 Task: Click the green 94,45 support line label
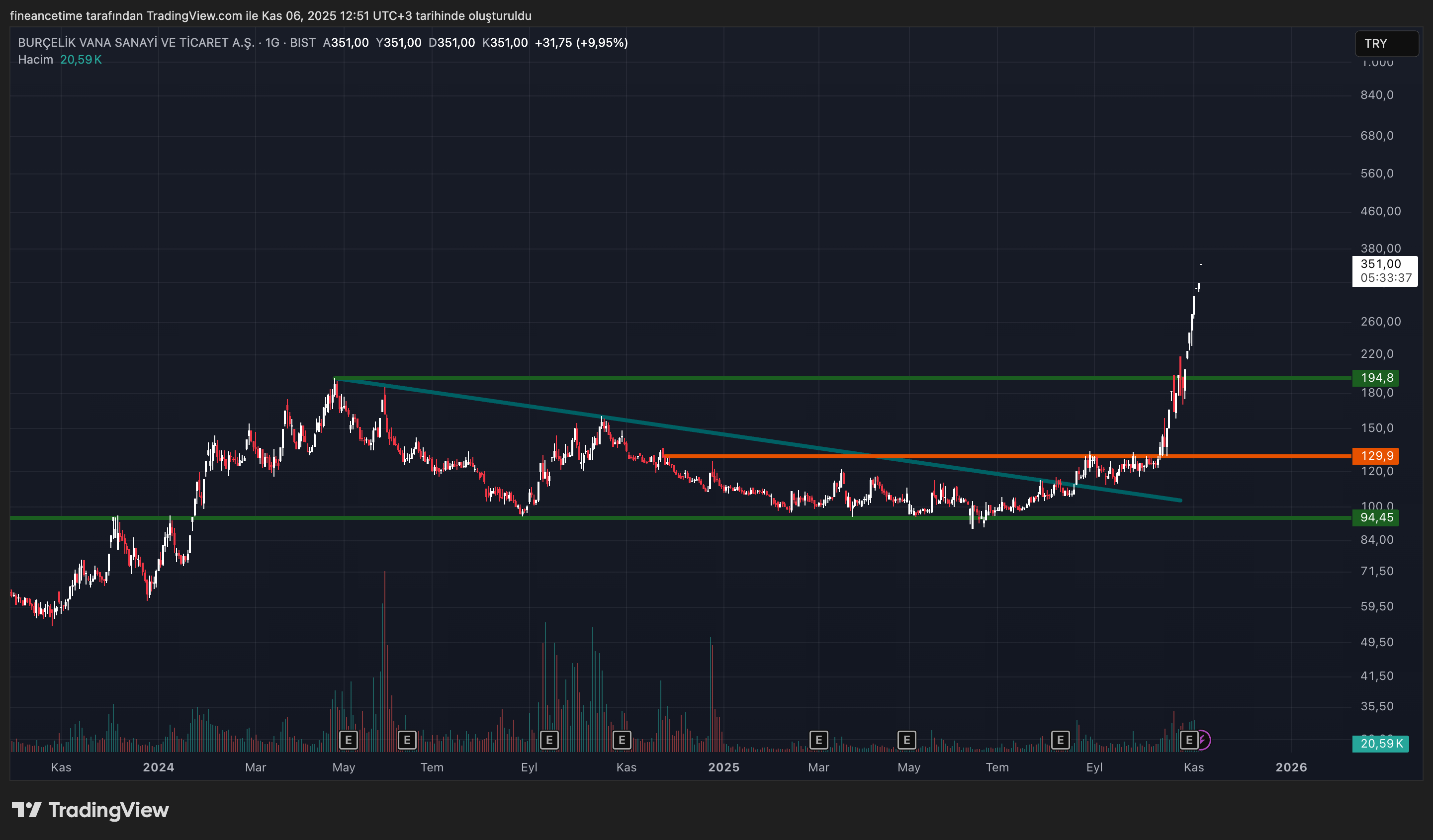[x=1376, y=518]
